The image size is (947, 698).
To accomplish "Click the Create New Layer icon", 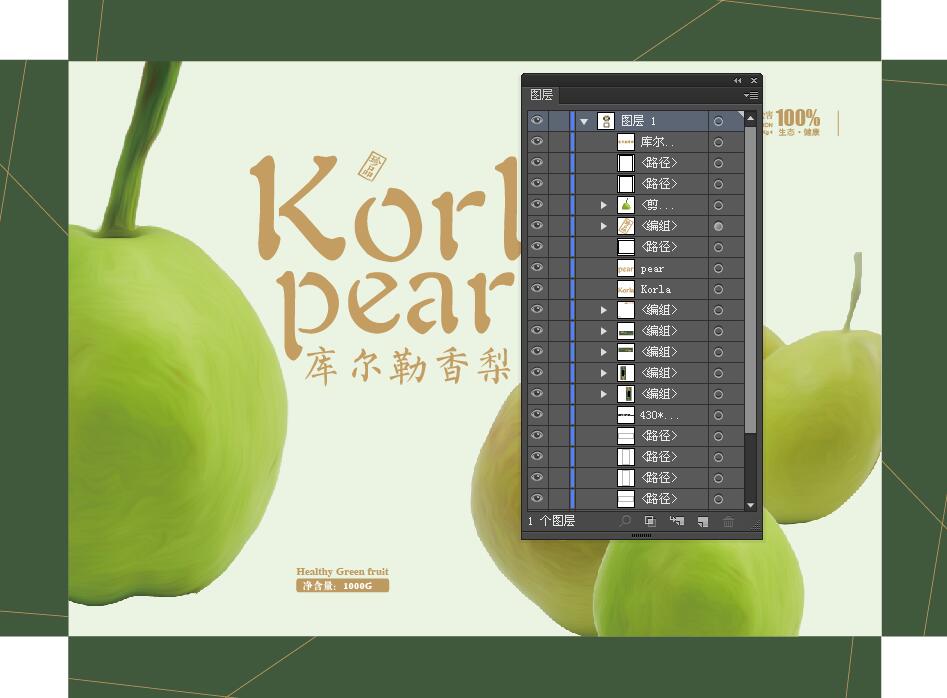I will coord(702,521).
